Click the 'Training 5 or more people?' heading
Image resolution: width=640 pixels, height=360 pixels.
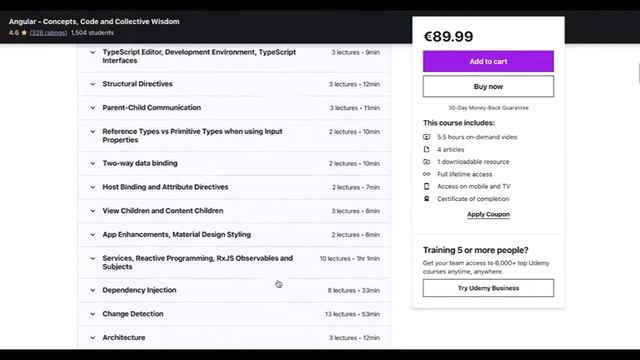tap(476, 250)
